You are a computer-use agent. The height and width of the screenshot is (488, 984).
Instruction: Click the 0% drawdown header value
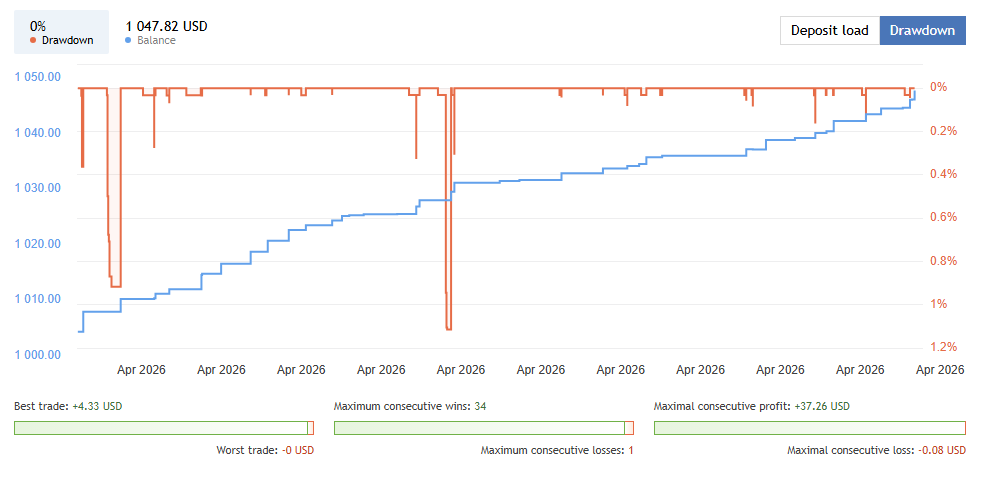37,26
